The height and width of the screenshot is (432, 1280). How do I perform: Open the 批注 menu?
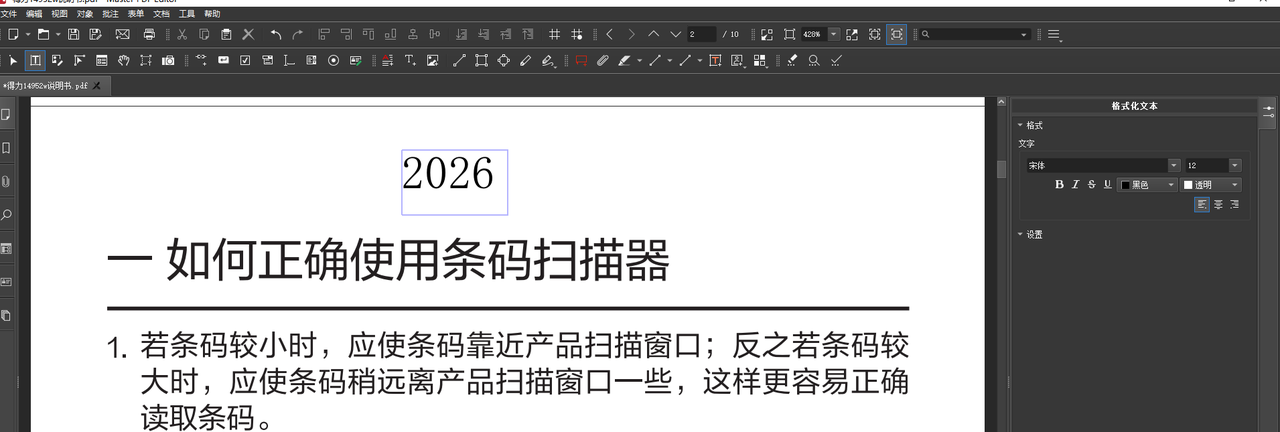(110, 14)
